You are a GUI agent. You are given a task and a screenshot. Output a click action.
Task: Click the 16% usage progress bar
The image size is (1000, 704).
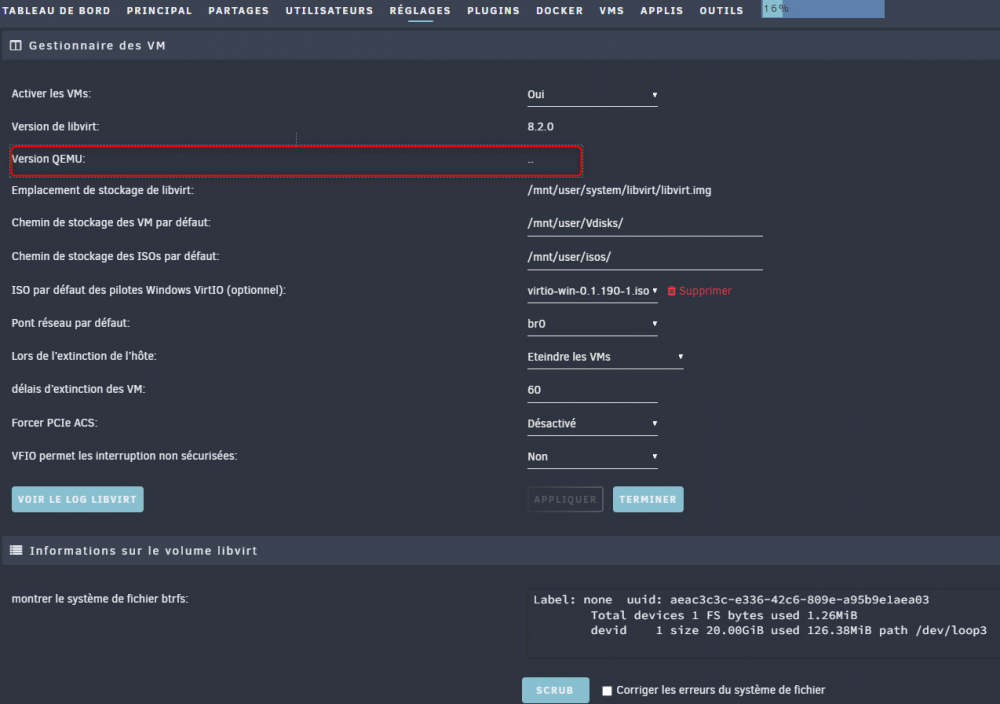(x=823, y=9)
